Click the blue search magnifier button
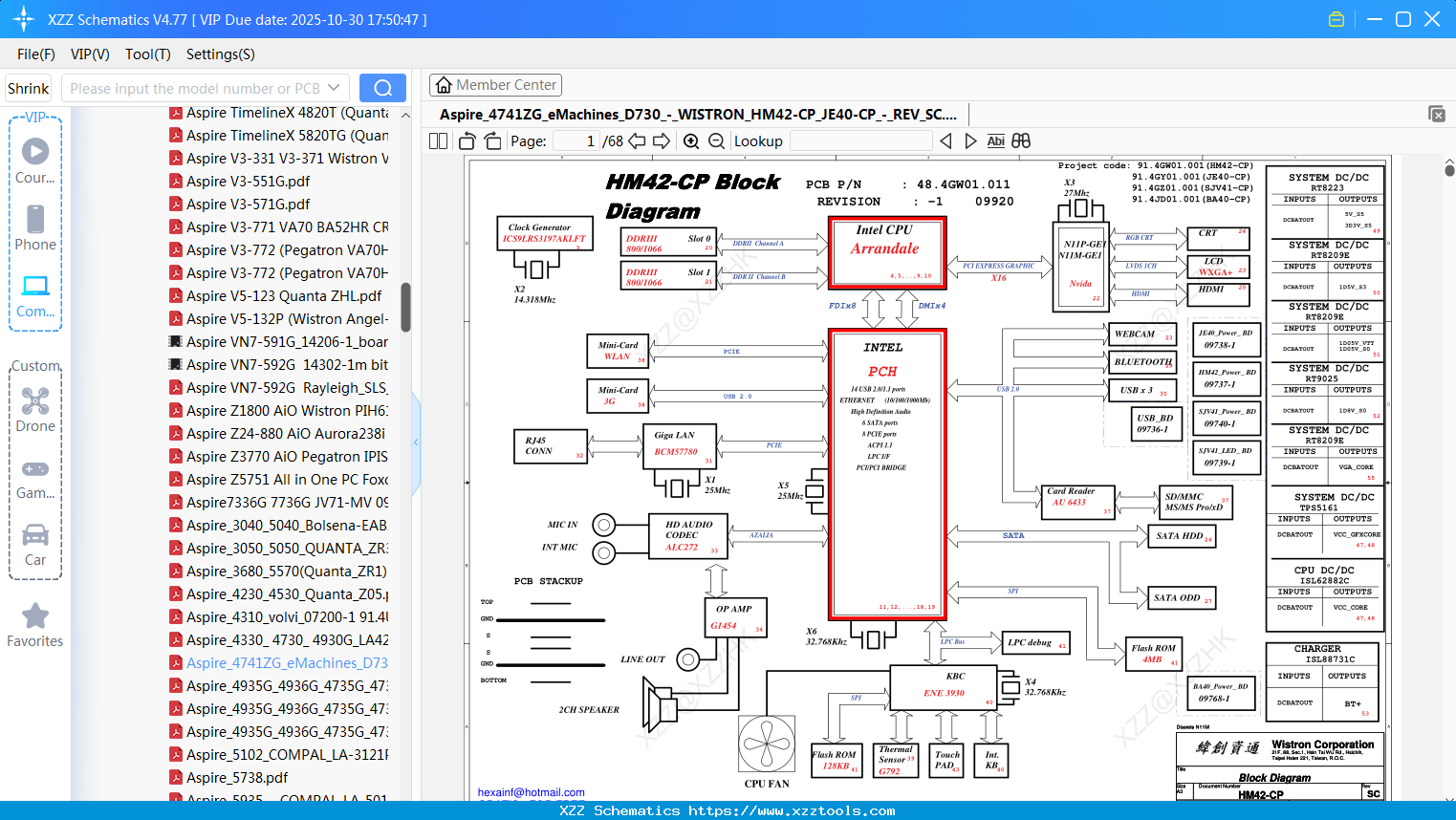 [x=382, y=88]
